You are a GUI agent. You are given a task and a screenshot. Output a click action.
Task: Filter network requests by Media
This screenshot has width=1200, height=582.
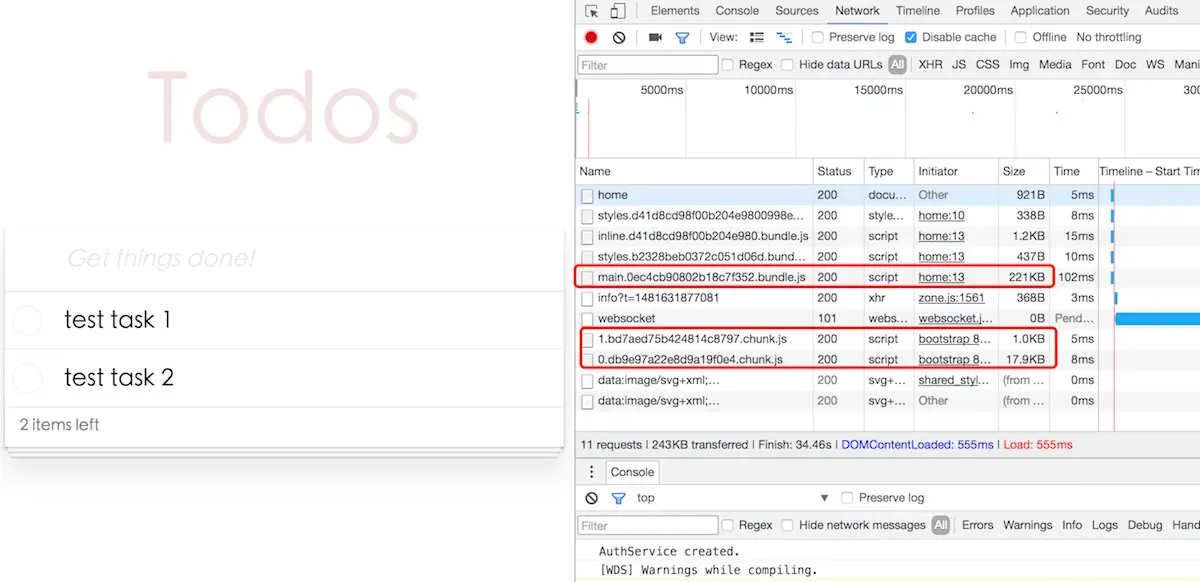coord(1055,64)
